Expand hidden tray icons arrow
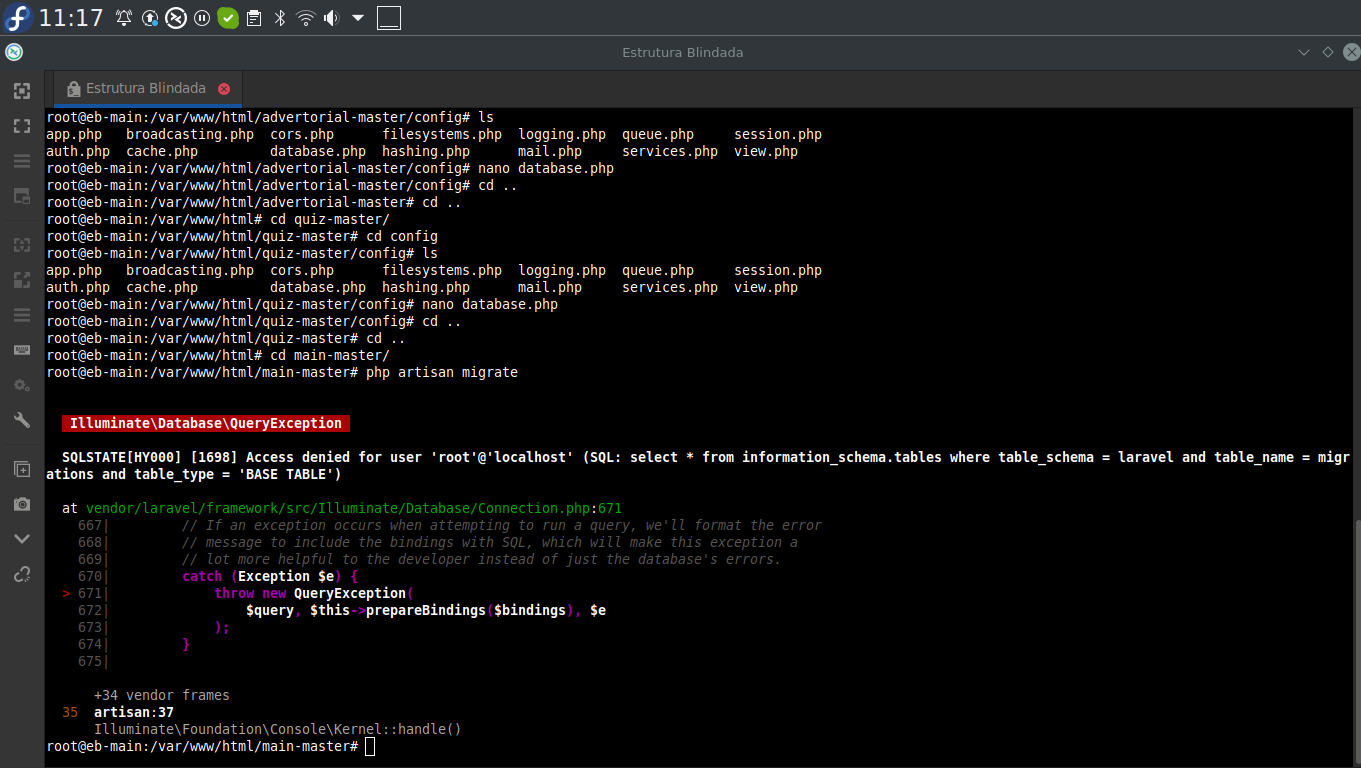Screen dimensions: 1361x768 coord(358,18)
